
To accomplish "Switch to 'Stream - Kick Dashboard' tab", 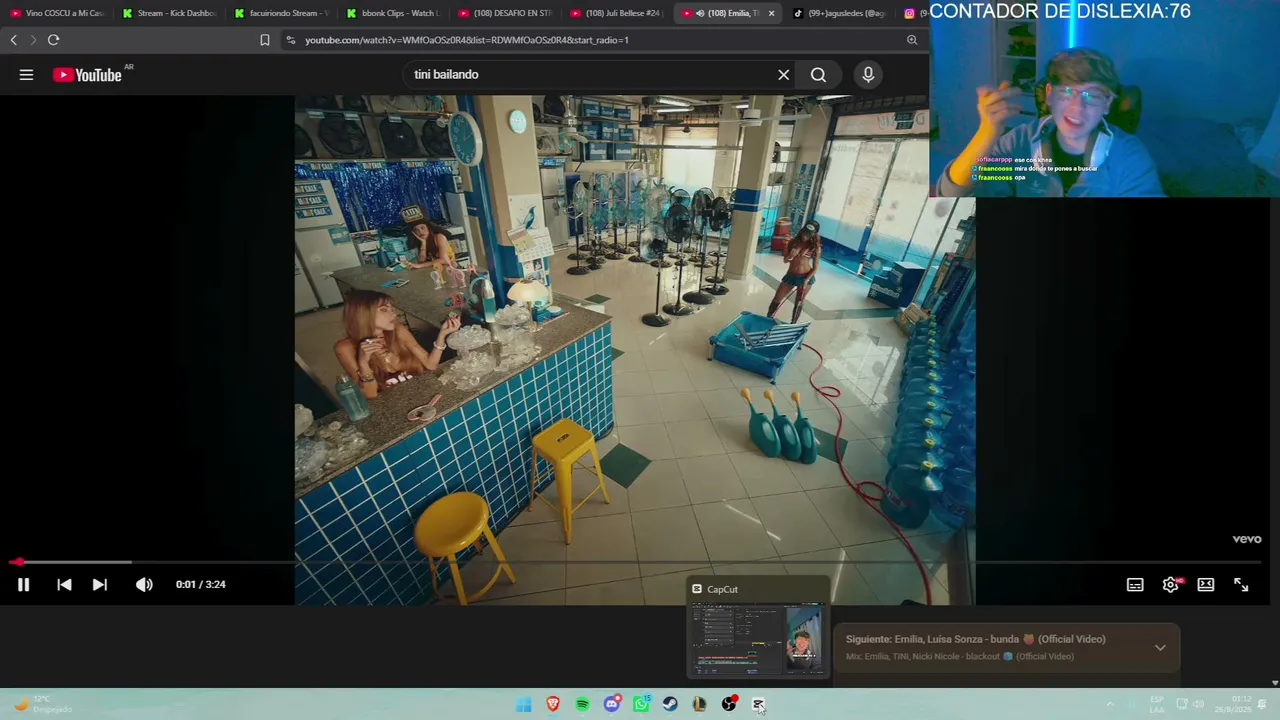I will click(x=169, y=13).
